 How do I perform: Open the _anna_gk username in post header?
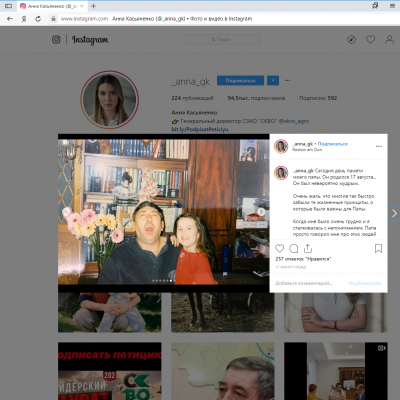[x=303, y=144]
